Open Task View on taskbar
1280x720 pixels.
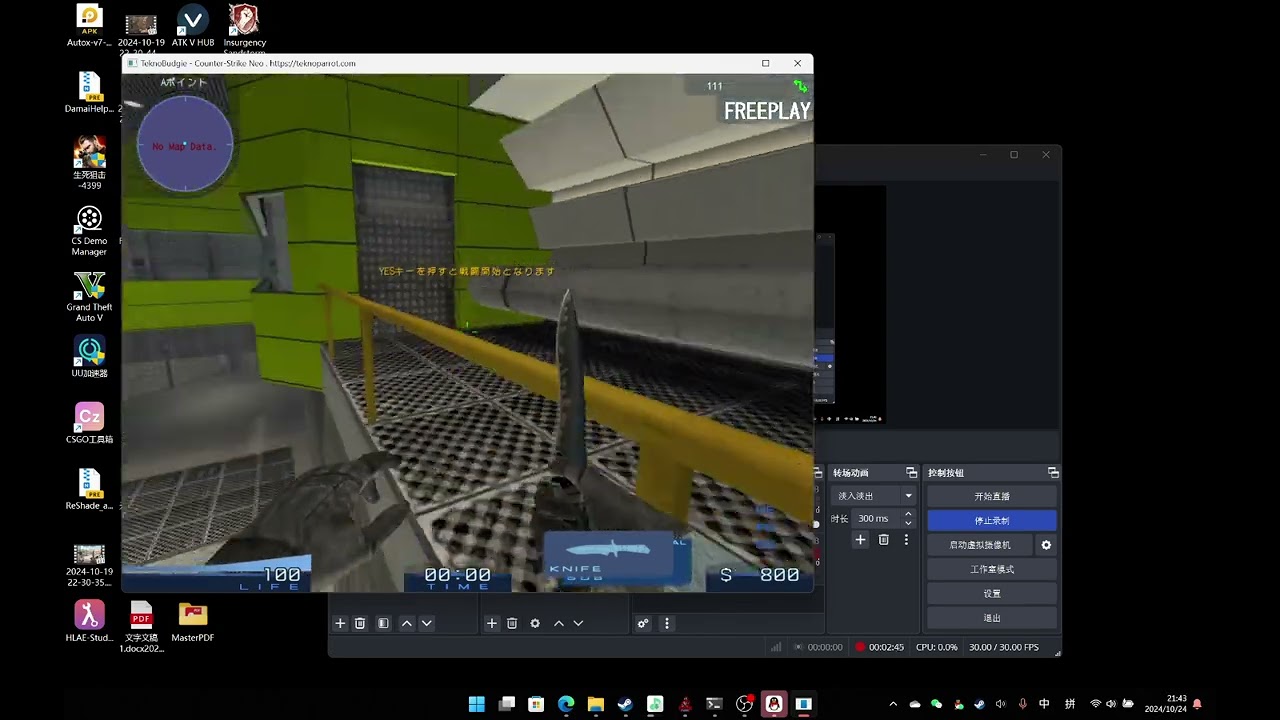coord(507,704)
